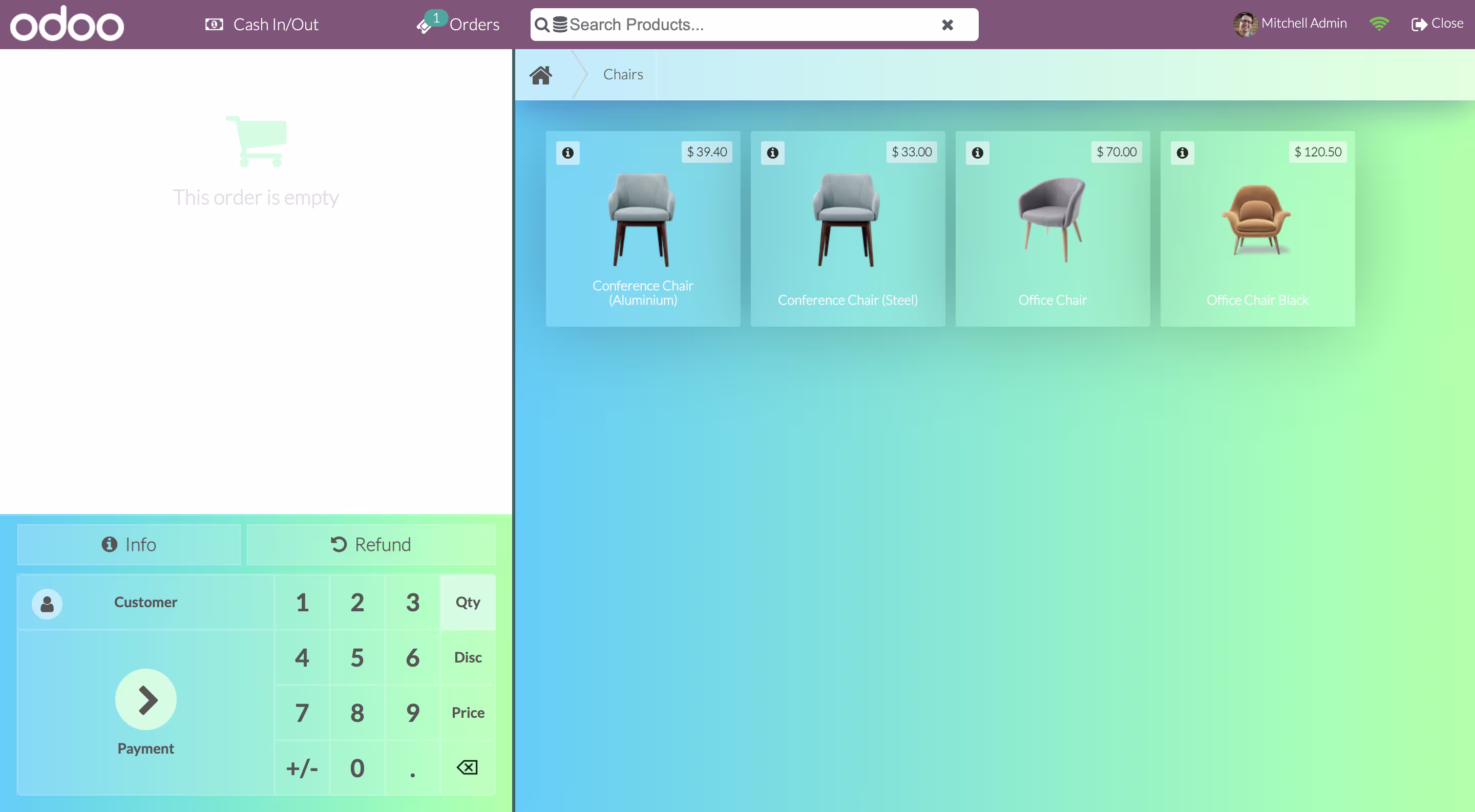Click the $ 33.00 price tag
This screenshot has width=1475, height=812.
[x=912, y=152]
